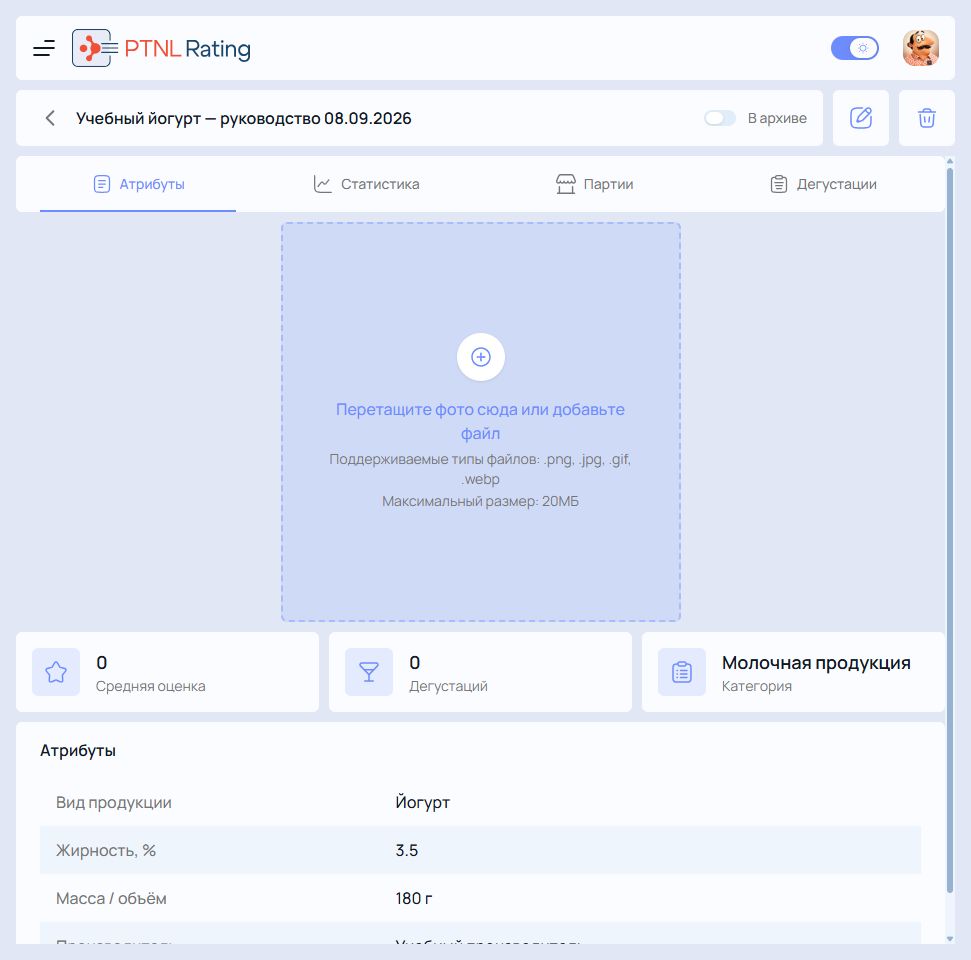
Task: Click the clipboard Категория icon
Action: (681, 671)
